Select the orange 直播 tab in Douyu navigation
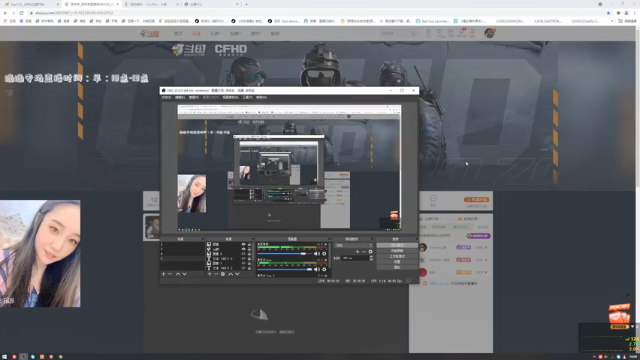 (196, 33)
